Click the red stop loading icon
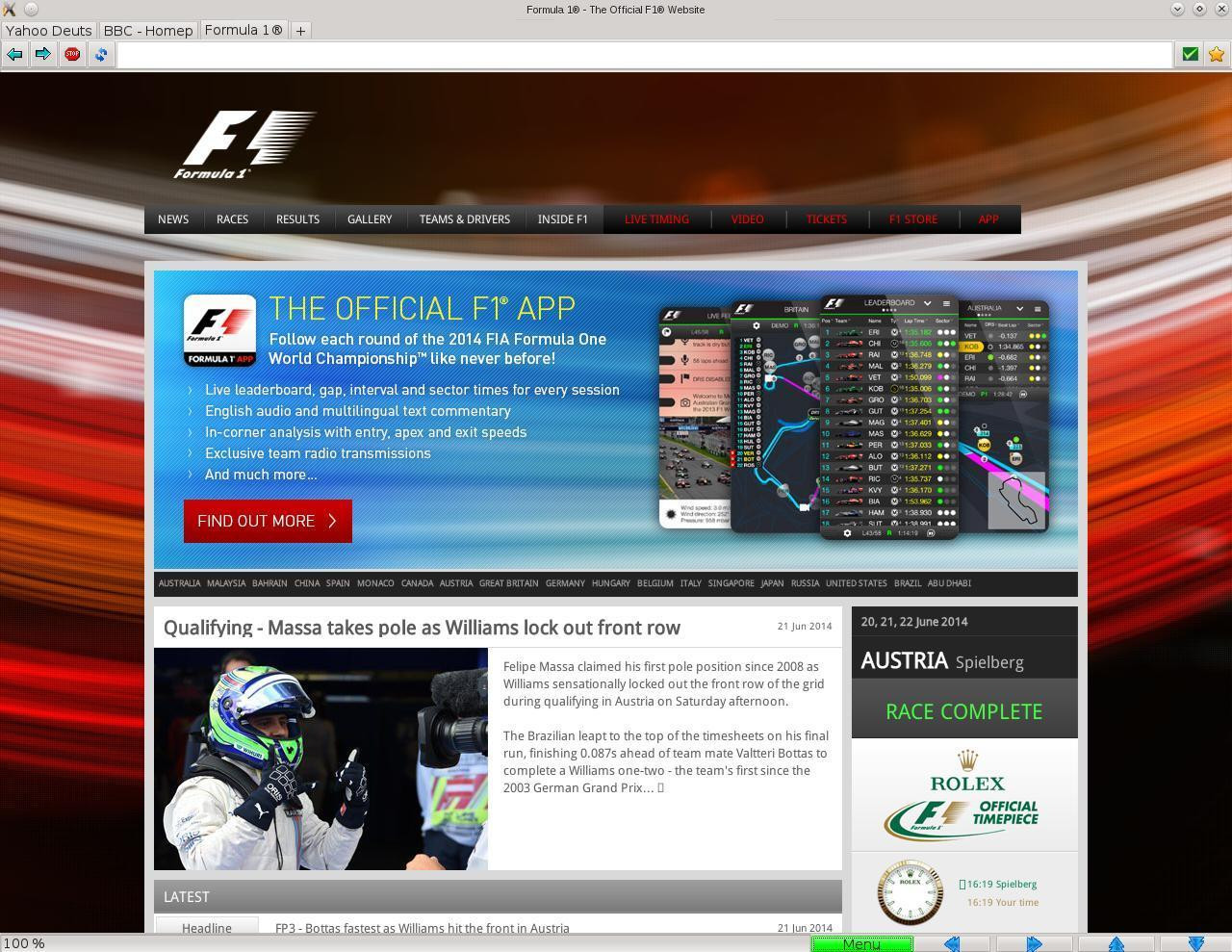 [72, 55]
